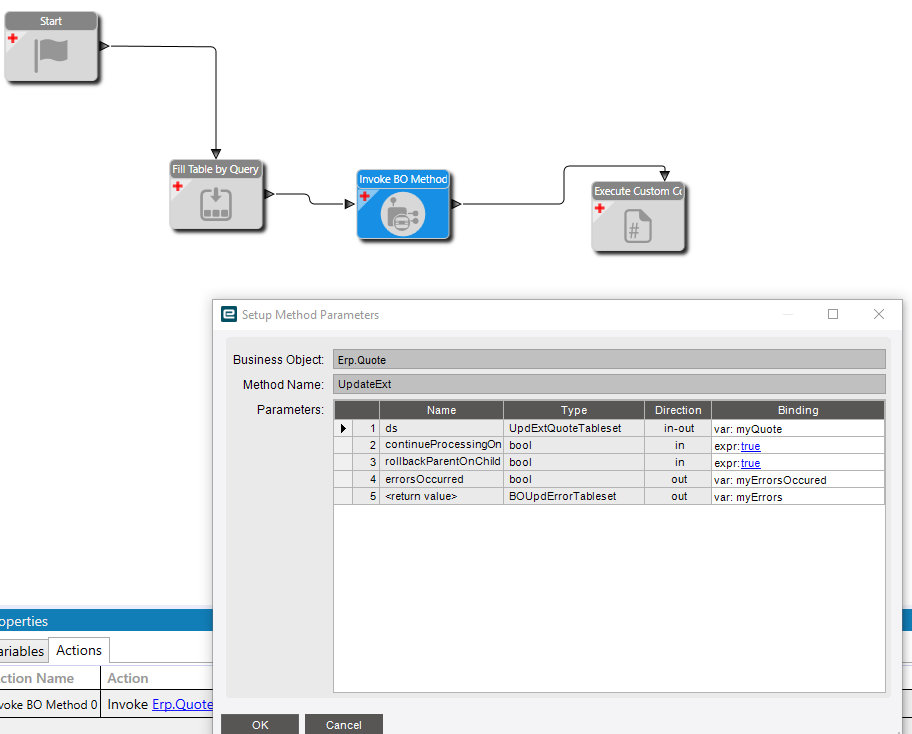Click the 'rollbackParentOnChild' name cell

coord(441,462)
